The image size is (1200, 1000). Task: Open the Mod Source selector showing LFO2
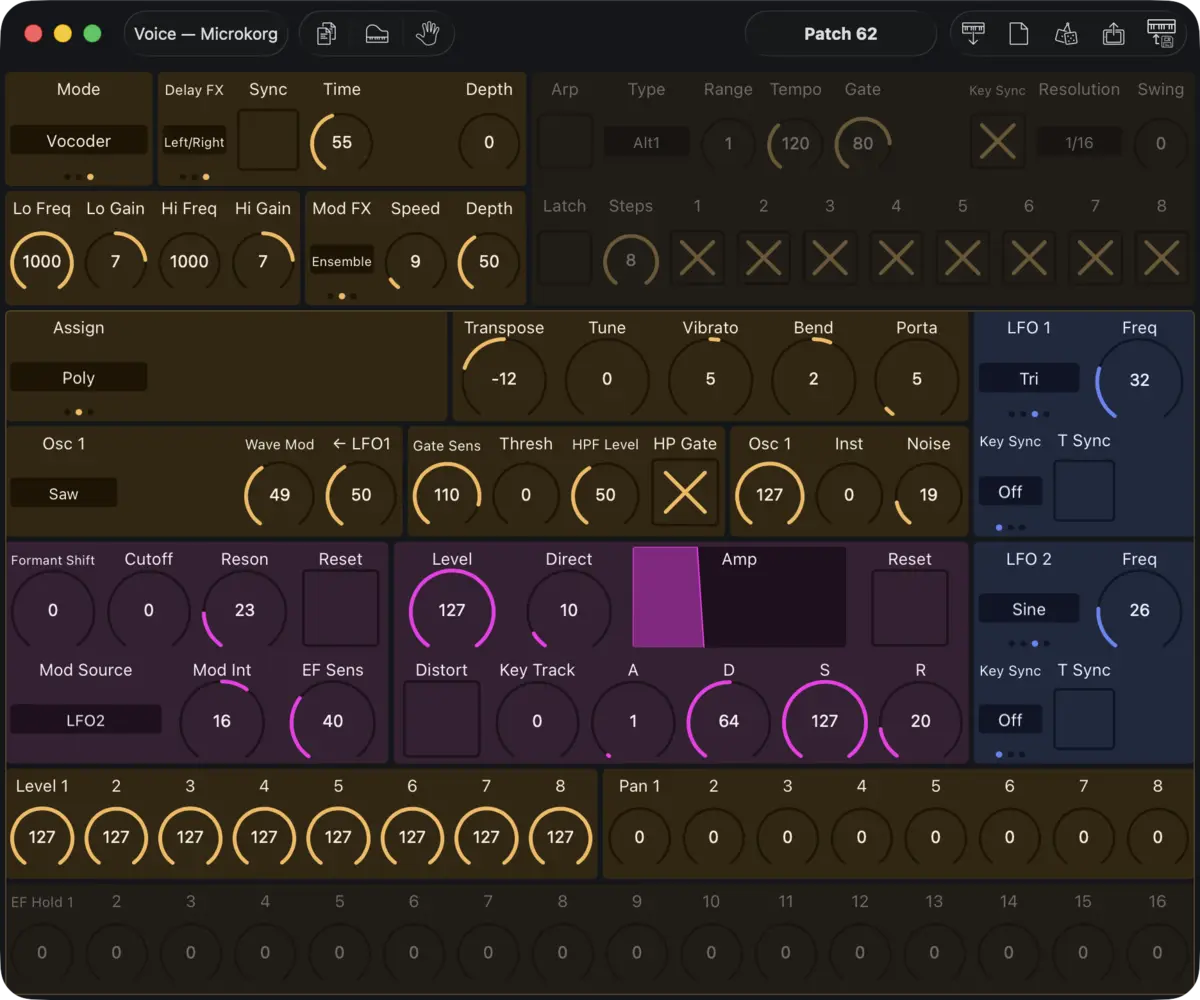click(86, 720)
